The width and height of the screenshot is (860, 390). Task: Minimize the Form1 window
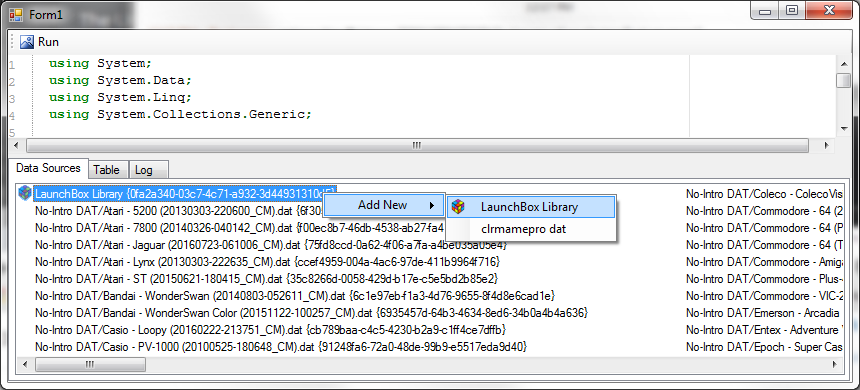[766, 10]
